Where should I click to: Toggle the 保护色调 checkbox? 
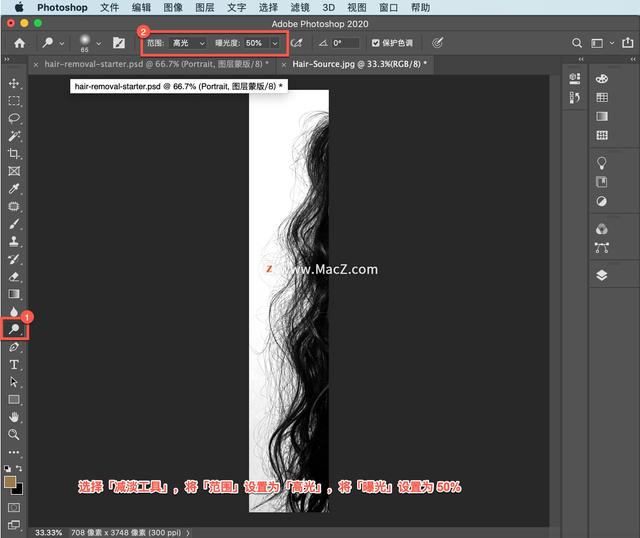point(376,43)
